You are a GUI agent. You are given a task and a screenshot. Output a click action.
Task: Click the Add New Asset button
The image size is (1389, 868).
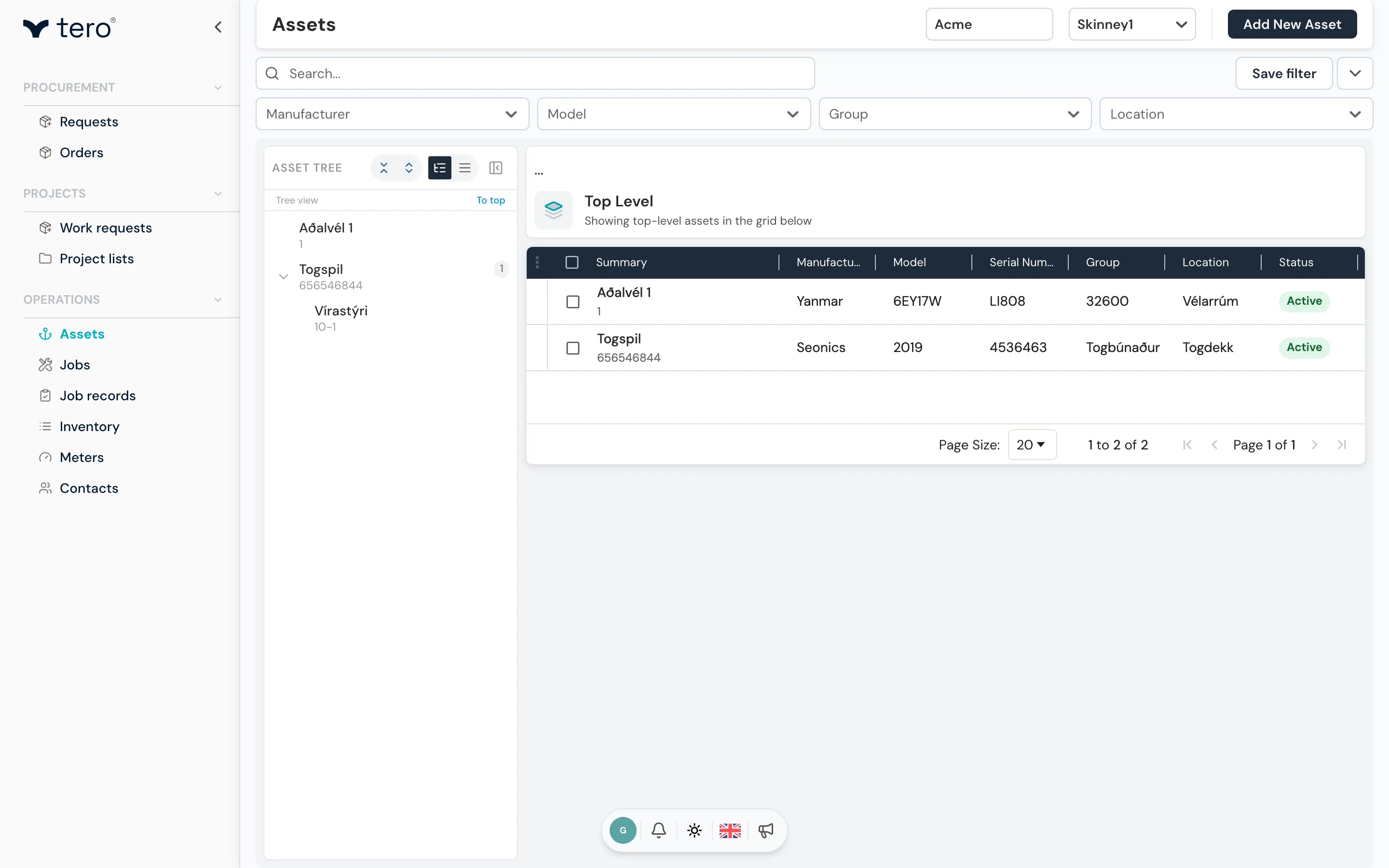(x=1292, y=24)
